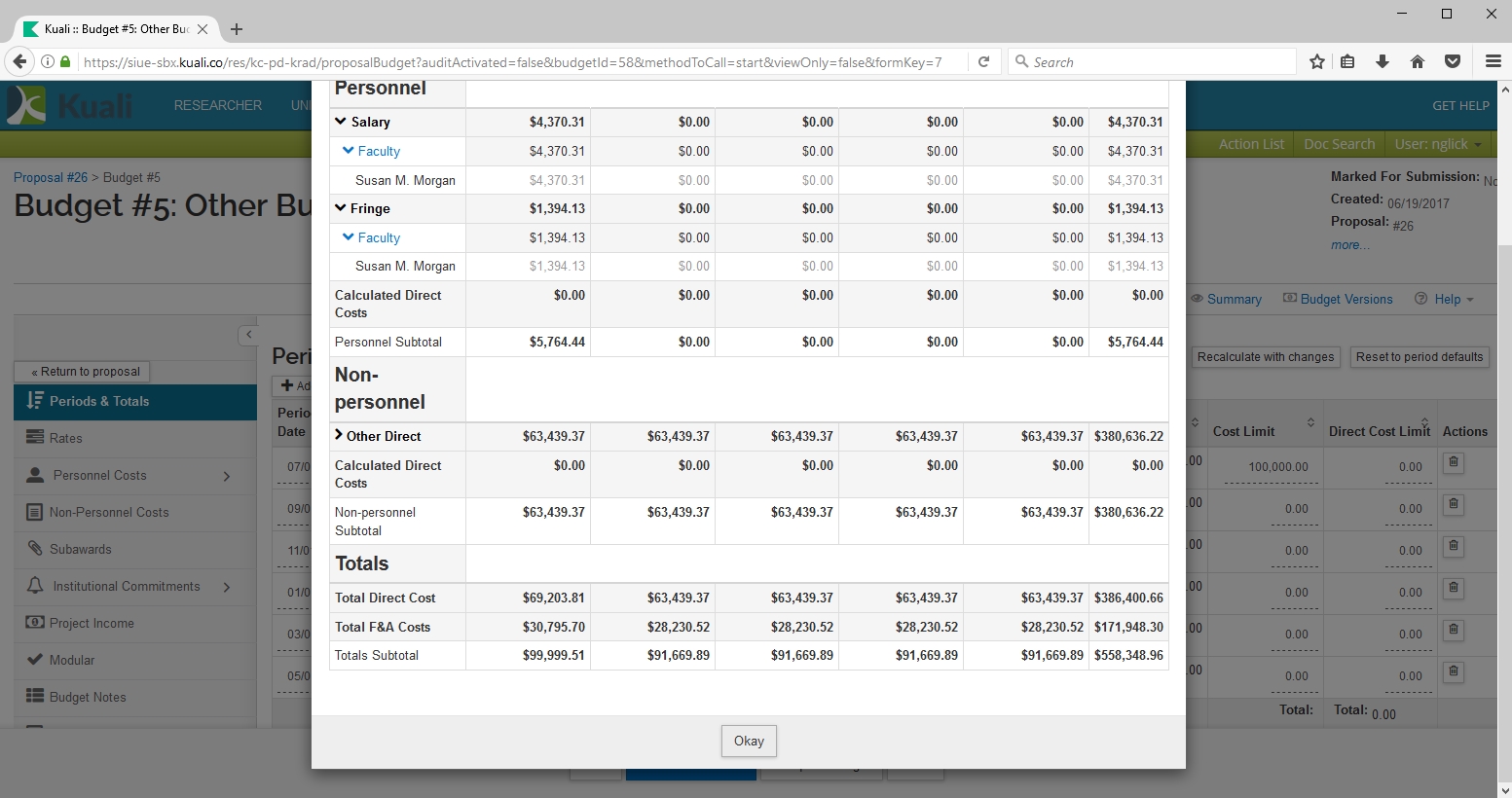Open the Budget Versions link

click(1346, 299)
